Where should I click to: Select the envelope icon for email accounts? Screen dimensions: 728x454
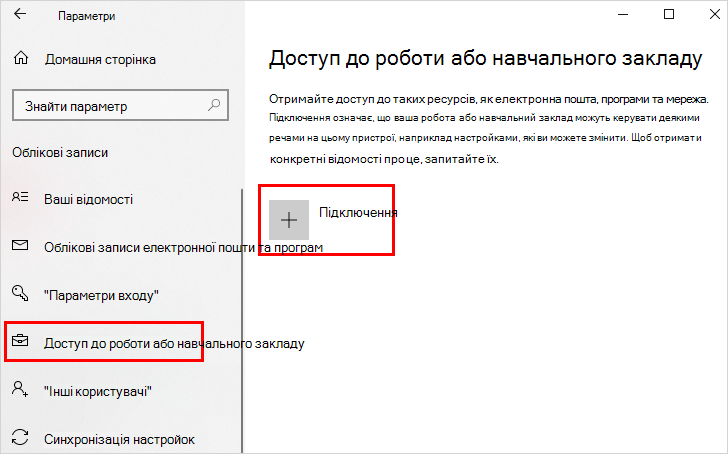point(20,245)
